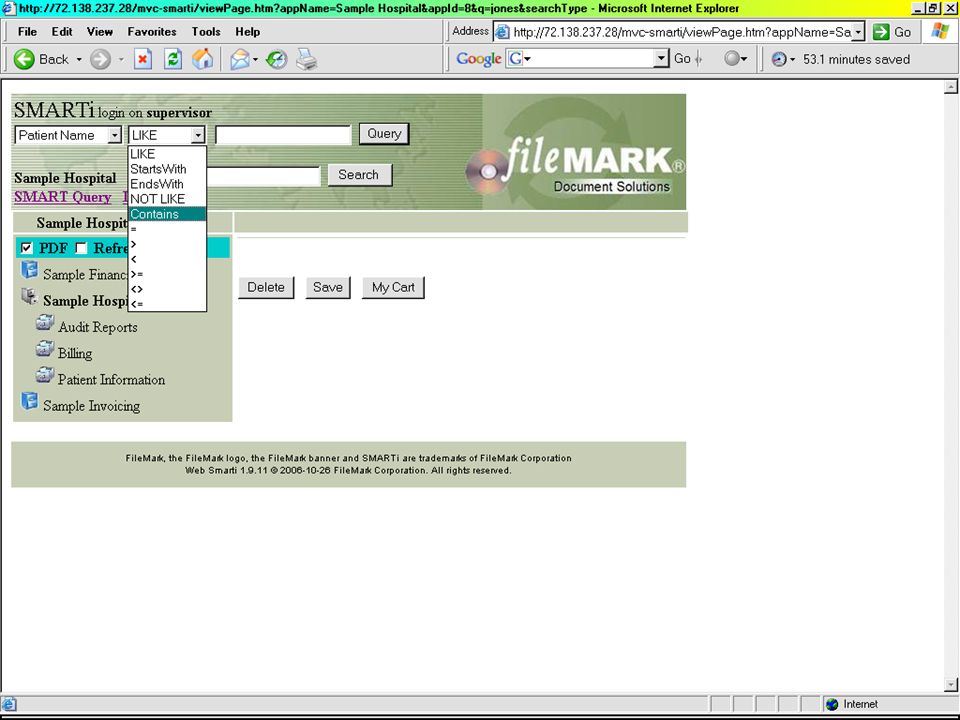Viewport: 960px width, 720px height.
Task: Click the Patient Information drawer icon
Action: pyautogui.click(x=45, y=375)
